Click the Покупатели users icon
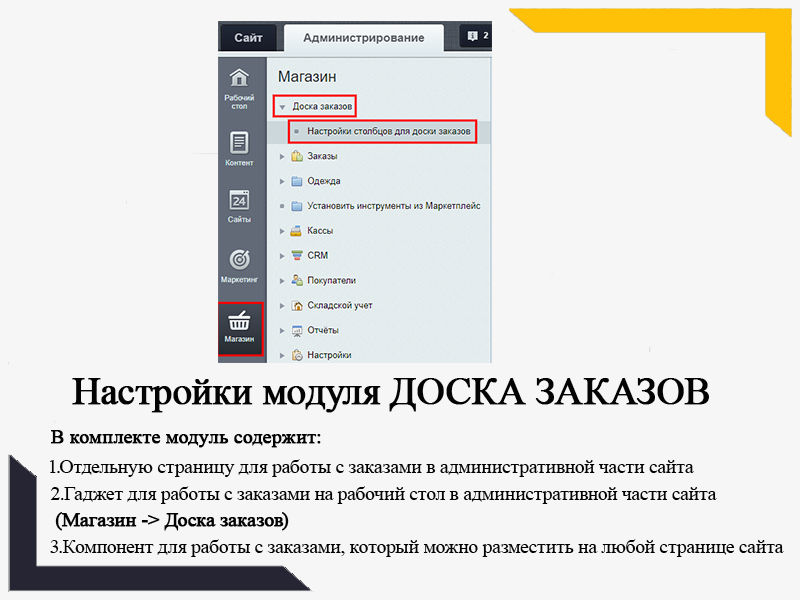Viewport: 800px width, 600px height. pyautogui.click(x=297, y=280)
